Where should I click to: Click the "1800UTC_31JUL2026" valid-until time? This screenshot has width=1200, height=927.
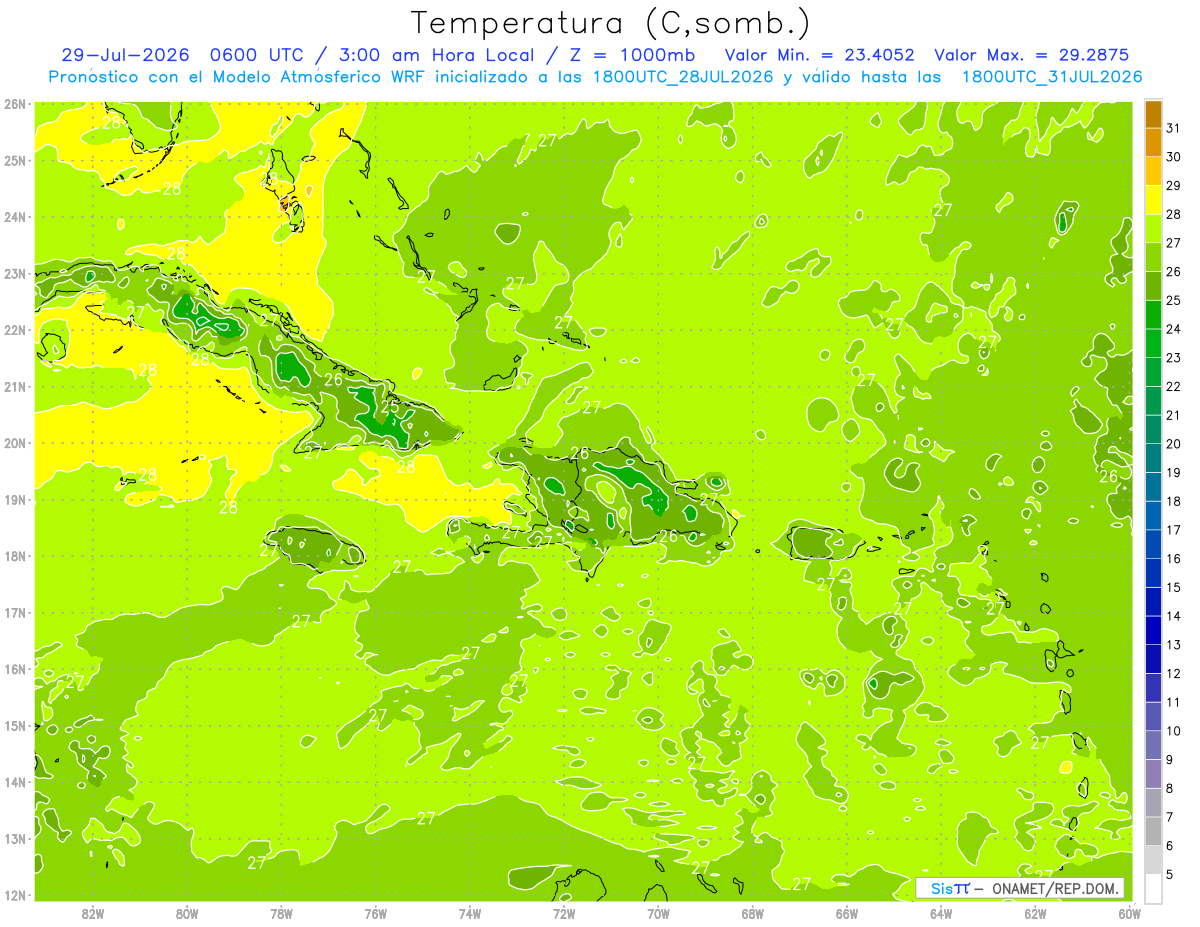tap(1052, 76)
